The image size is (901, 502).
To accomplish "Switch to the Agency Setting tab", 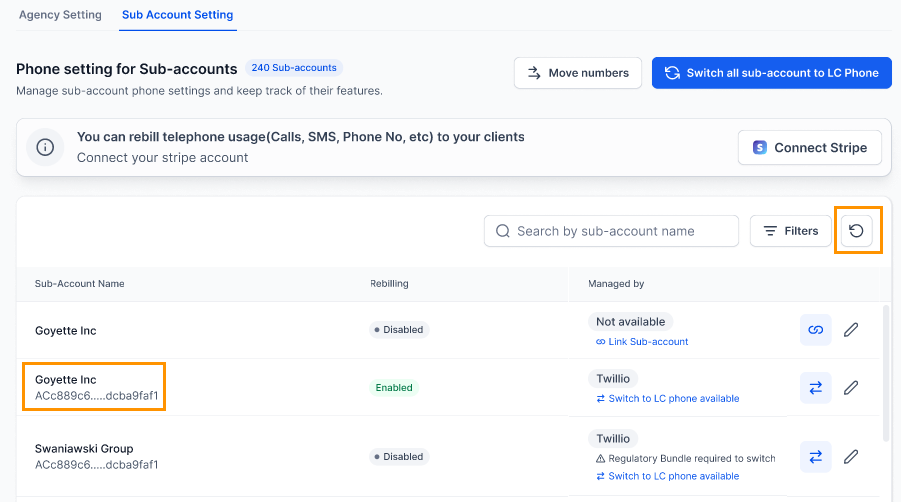I will [60, 15].
